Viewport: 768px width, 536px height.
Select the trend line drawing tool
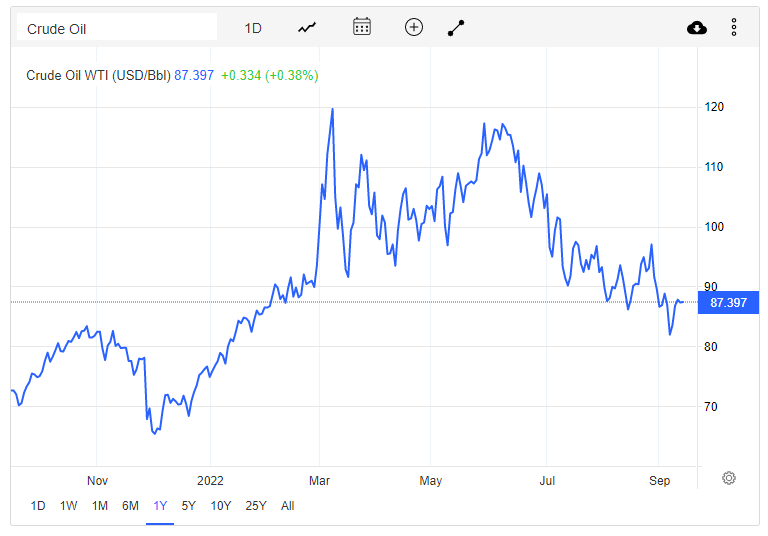click(456, 28)
